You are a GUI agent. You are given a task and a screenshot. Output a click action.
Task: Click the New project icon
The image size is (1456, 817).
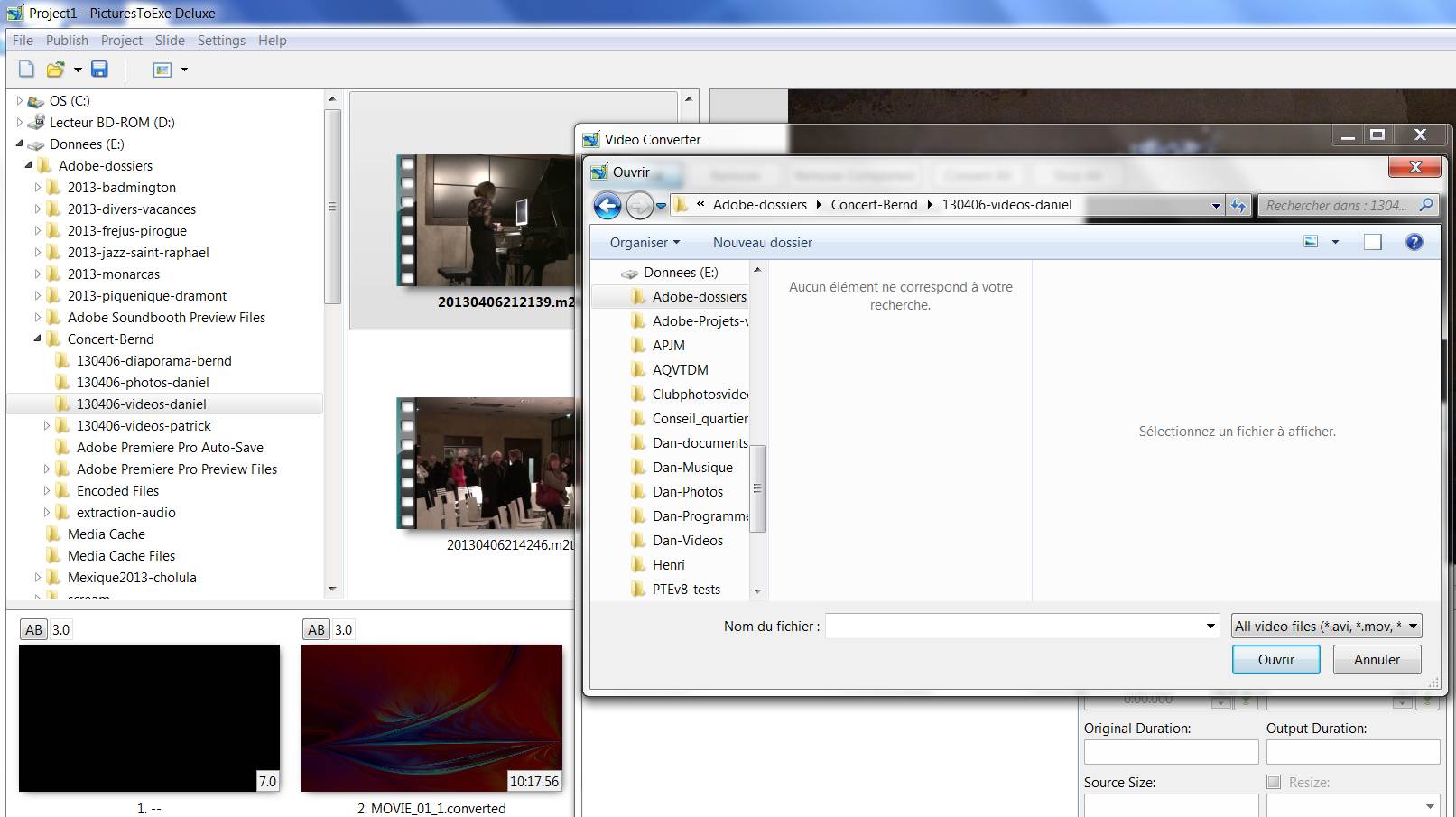26,70
